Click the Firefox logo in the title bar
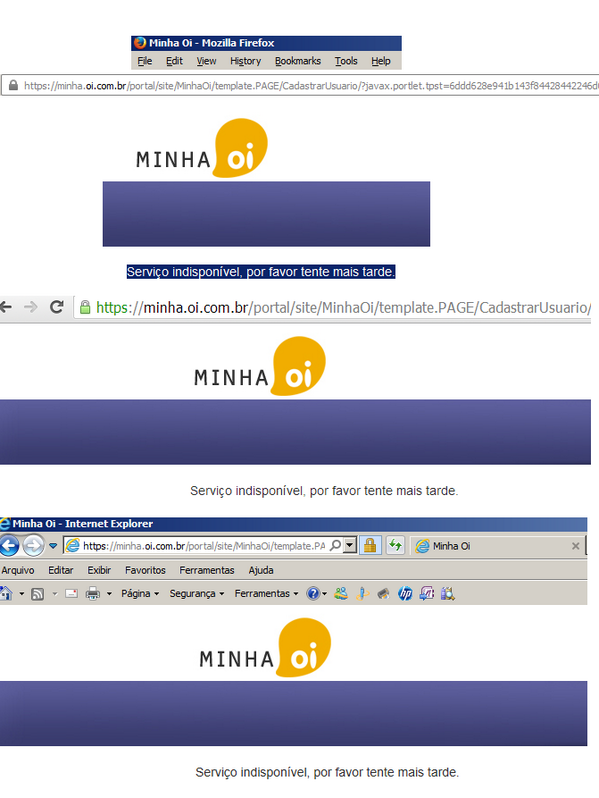This screenshot has width=599, height=798. (140, 43)
